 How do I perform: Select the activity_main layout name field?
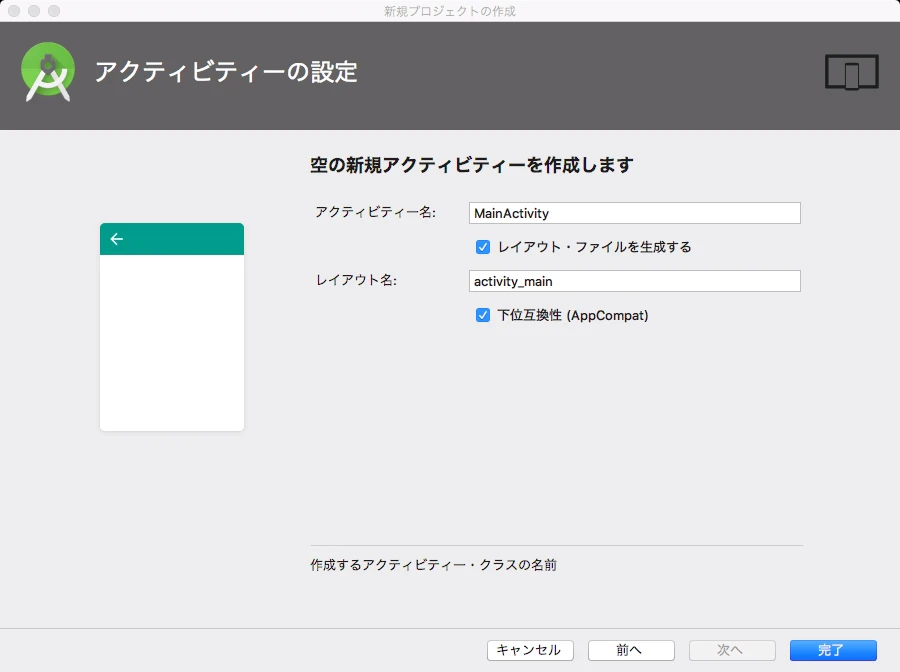click(634, 281)
